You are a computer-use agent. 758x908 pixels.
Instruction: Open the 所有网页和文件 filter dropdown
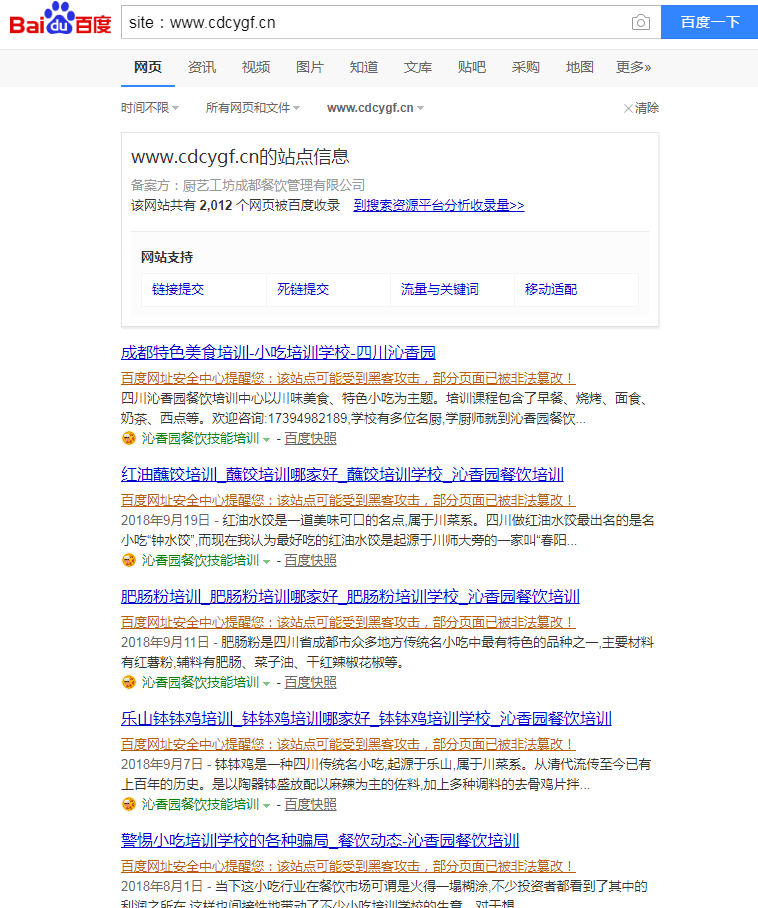point(252,108)
